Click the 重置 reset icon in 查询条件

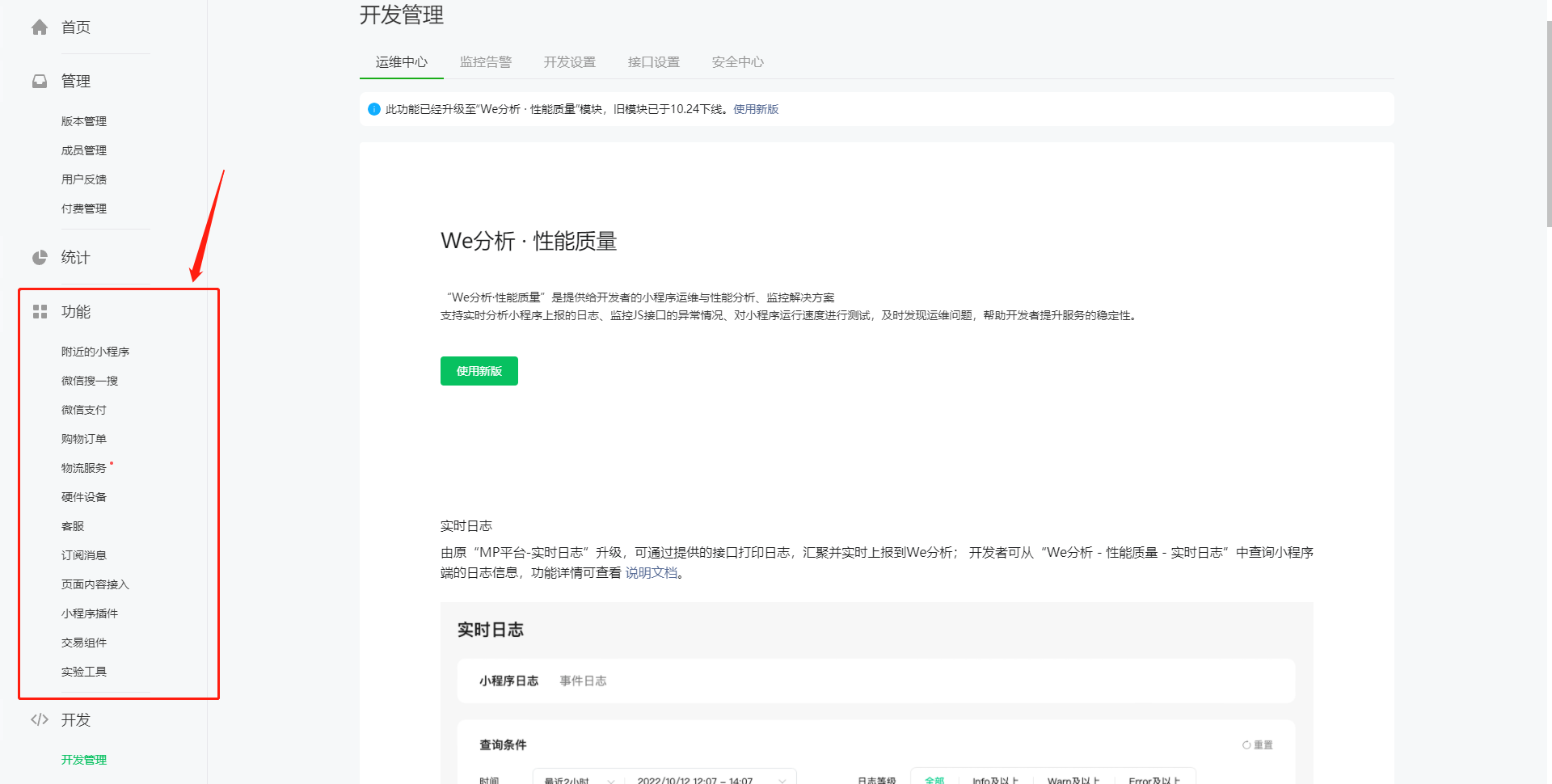pos(1246,745)
